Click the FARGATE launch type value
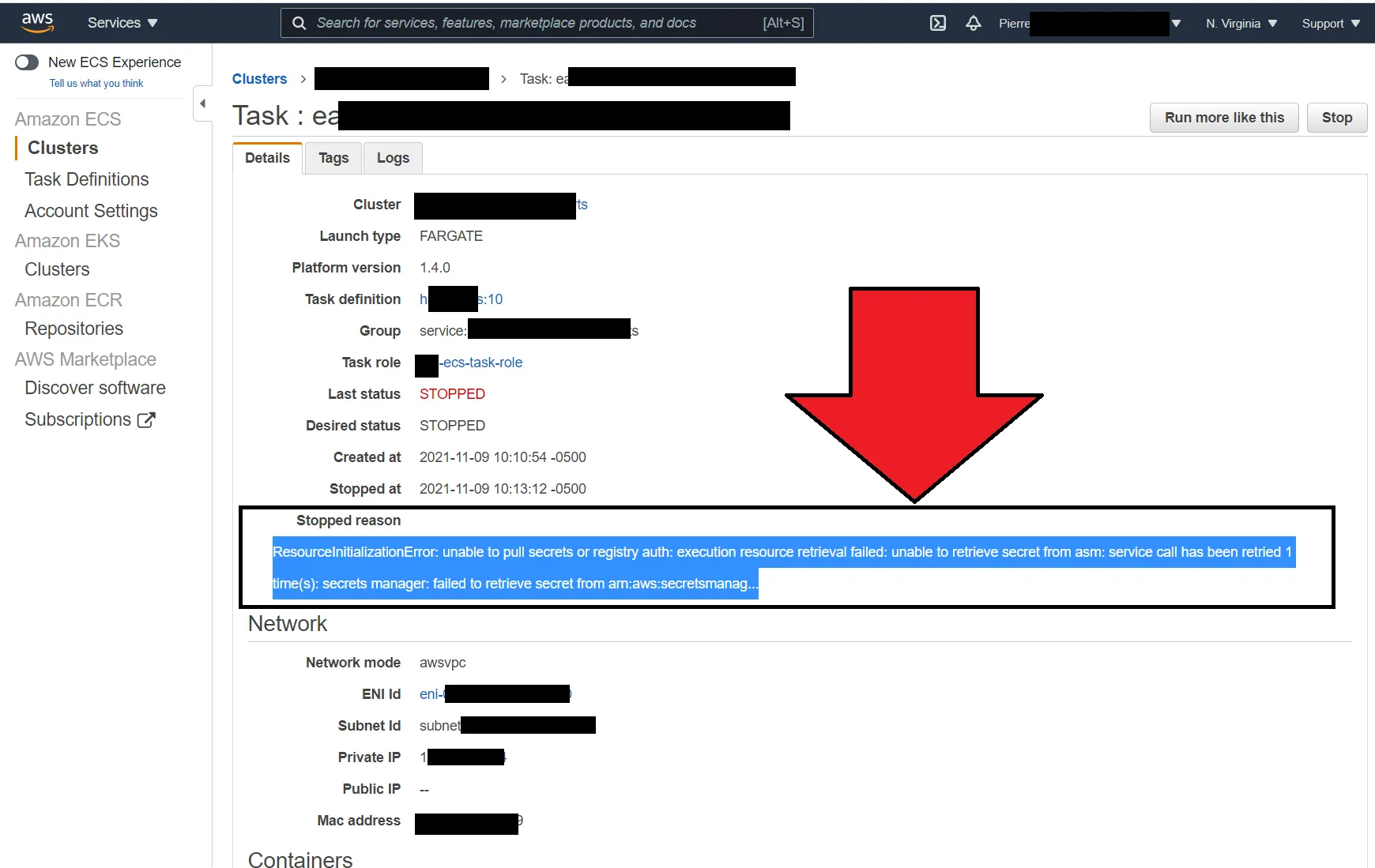This screenshot has width=1375, height=868. [x=451, y=236]
